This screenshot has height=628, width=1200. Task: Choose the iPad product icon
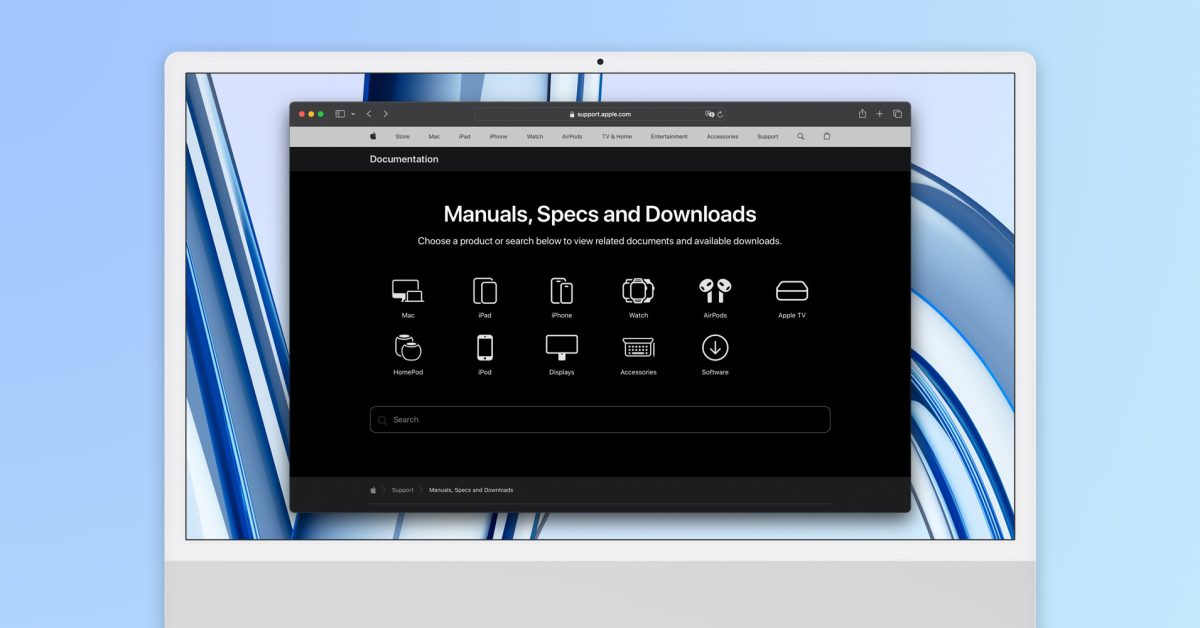485,291
